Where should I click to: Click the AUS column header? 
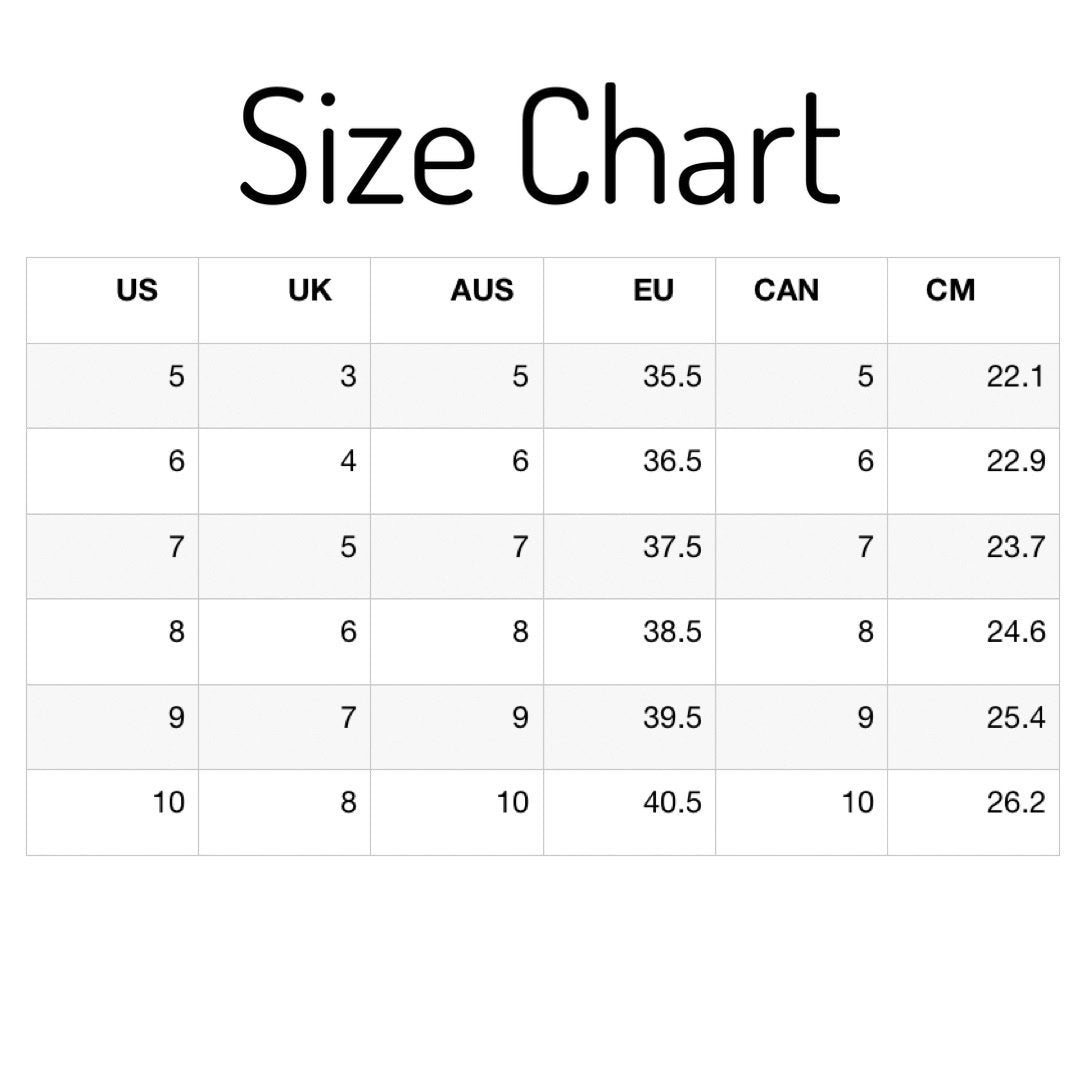click(481, 290)
